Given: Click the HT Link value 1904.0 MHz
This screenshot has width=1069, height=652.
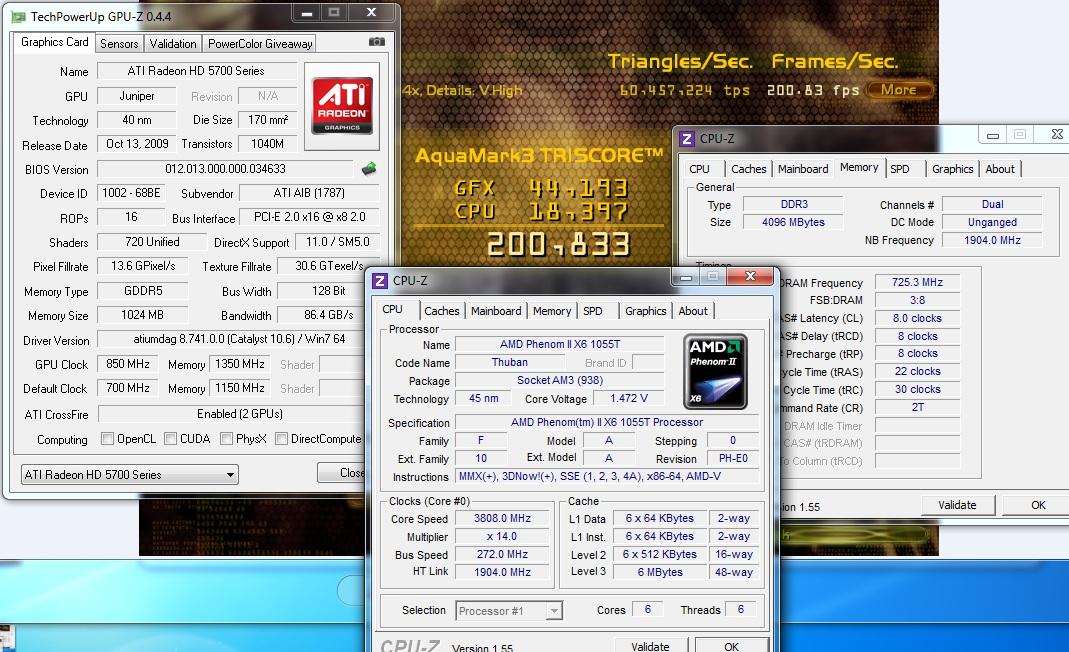Looking at the screenshot, I should (502, 572).
